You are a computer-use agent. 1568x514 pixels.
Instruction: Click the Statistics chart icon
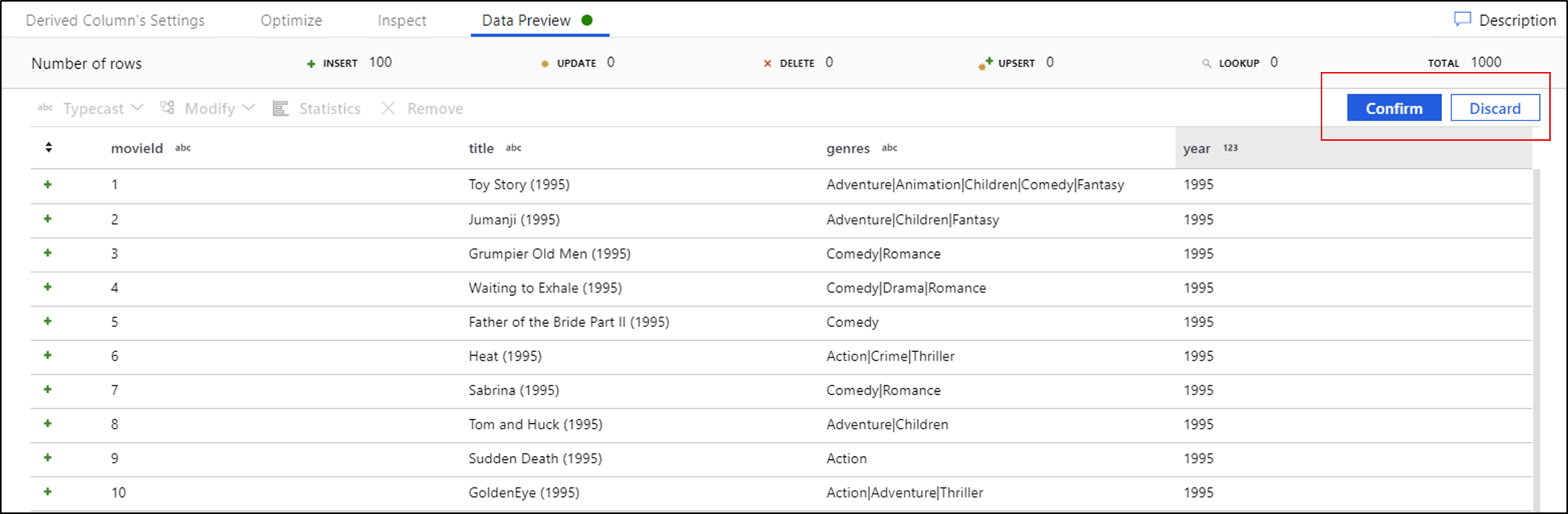pos(280,108)
